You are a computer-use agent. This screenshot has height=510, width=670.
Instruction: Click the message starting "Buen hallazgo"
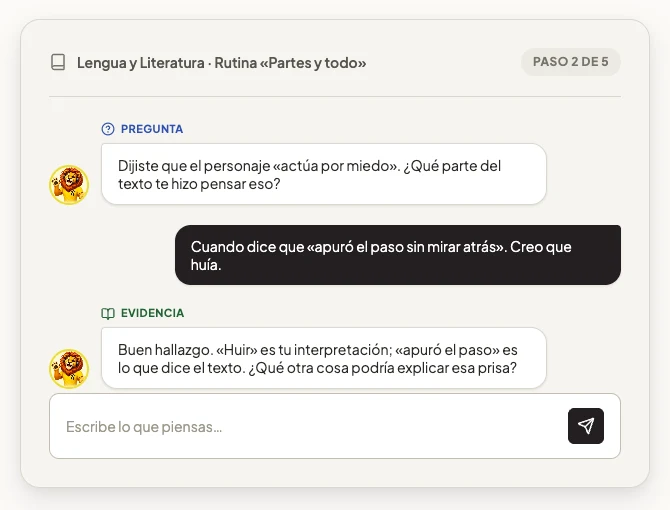324,358
